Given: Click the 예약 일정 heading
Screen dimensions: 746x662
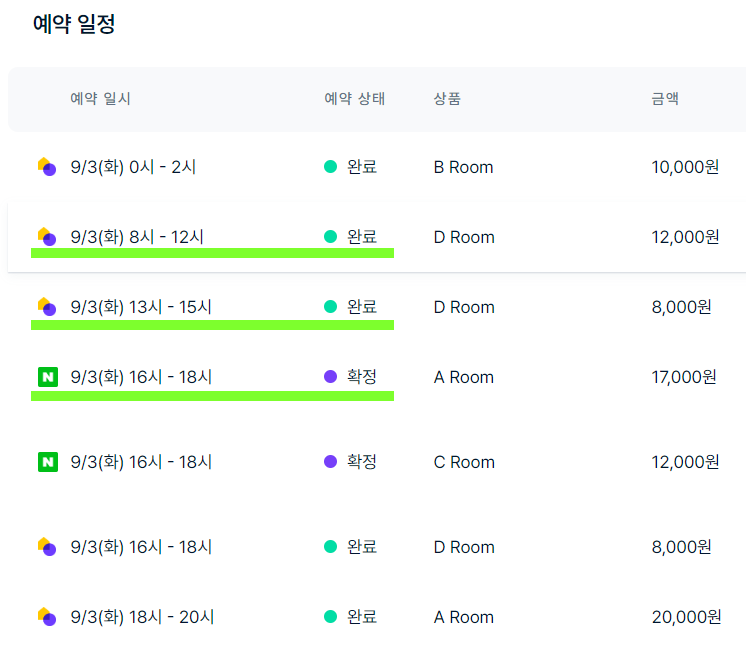Looking at the screenshot, I should 74,23.
